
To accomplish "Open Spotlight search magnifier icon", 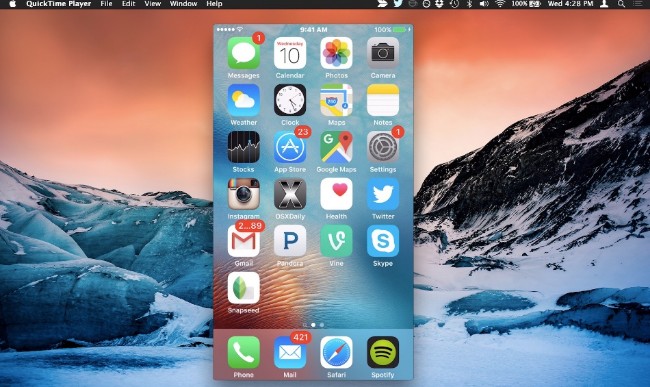I will [x=621, y=4].
